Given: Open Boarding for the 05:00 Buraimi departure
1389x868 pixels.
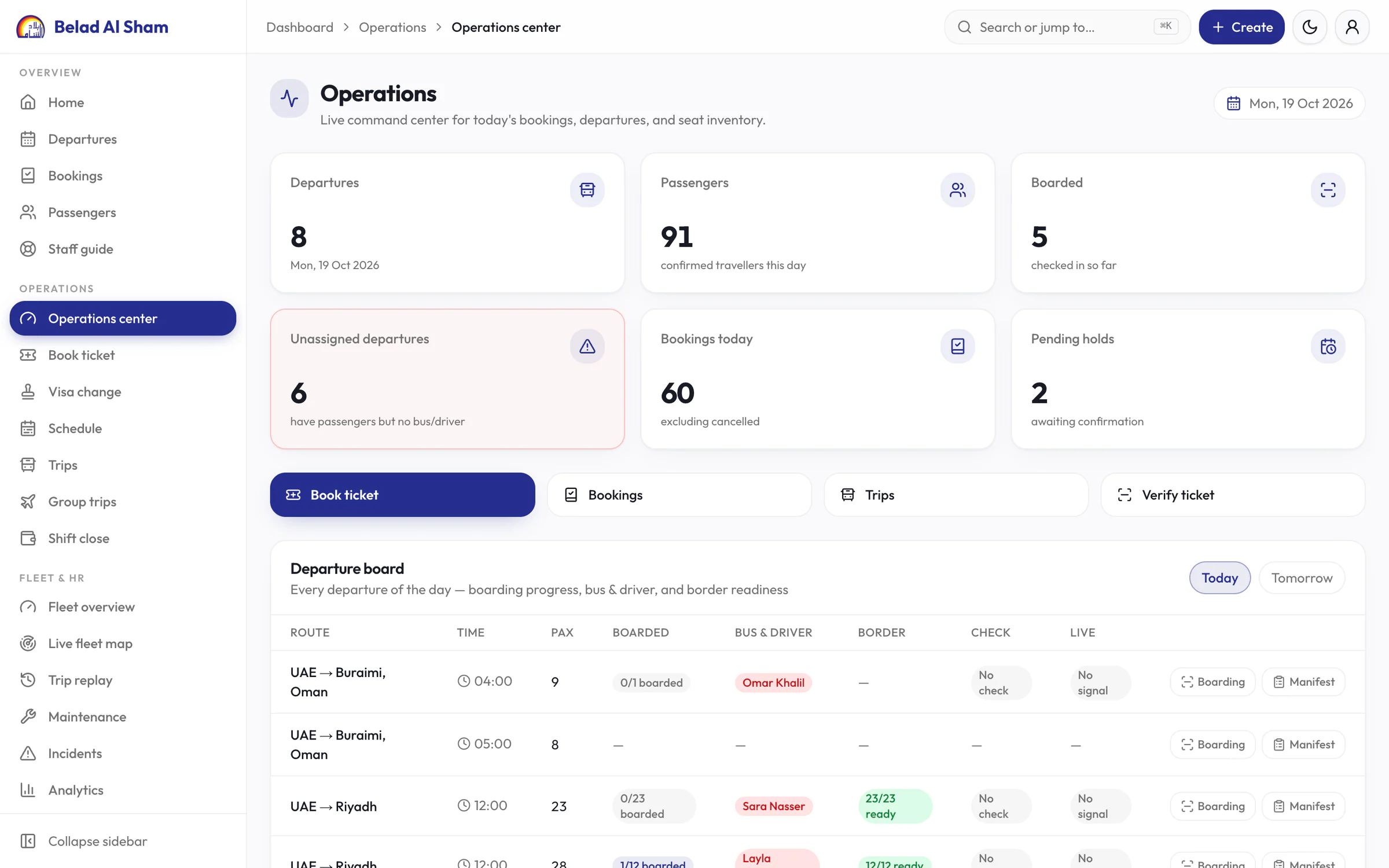Looking at the screenshot, I should (x=1212, y=744).
